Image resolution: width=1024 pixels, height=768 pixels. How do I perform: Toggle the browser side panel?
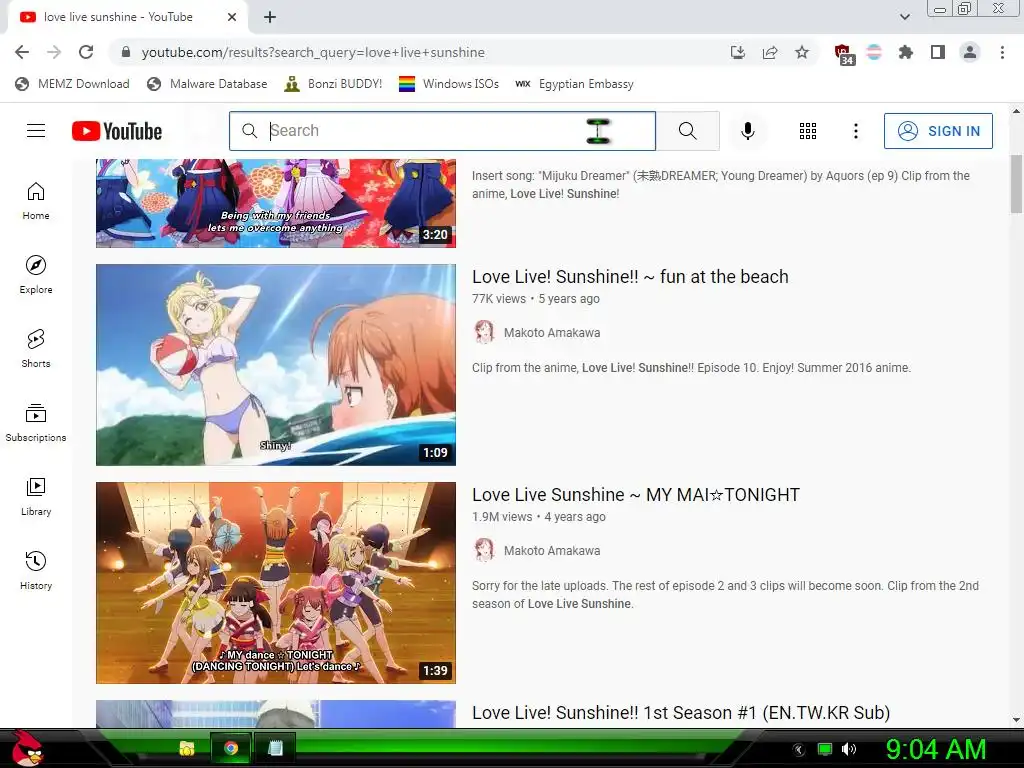[x=938, y=52]
